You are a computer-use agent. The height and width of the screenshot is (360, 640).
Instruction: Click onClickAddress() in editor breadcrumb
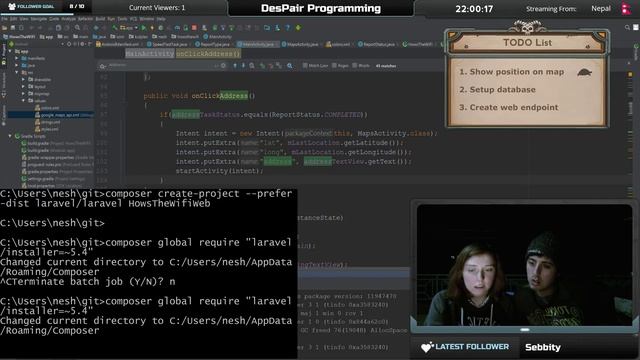tap(208, 53)
